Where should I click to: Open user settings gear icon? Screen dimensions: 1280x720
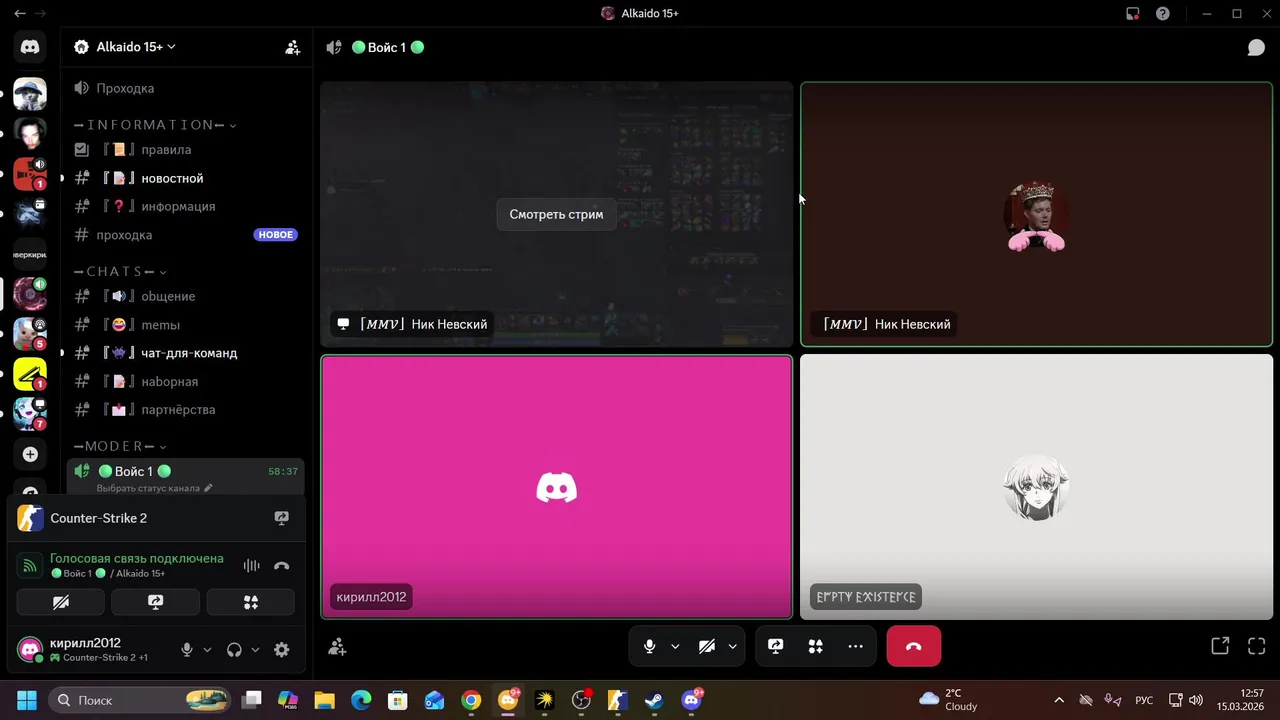[x=282, y=649]
